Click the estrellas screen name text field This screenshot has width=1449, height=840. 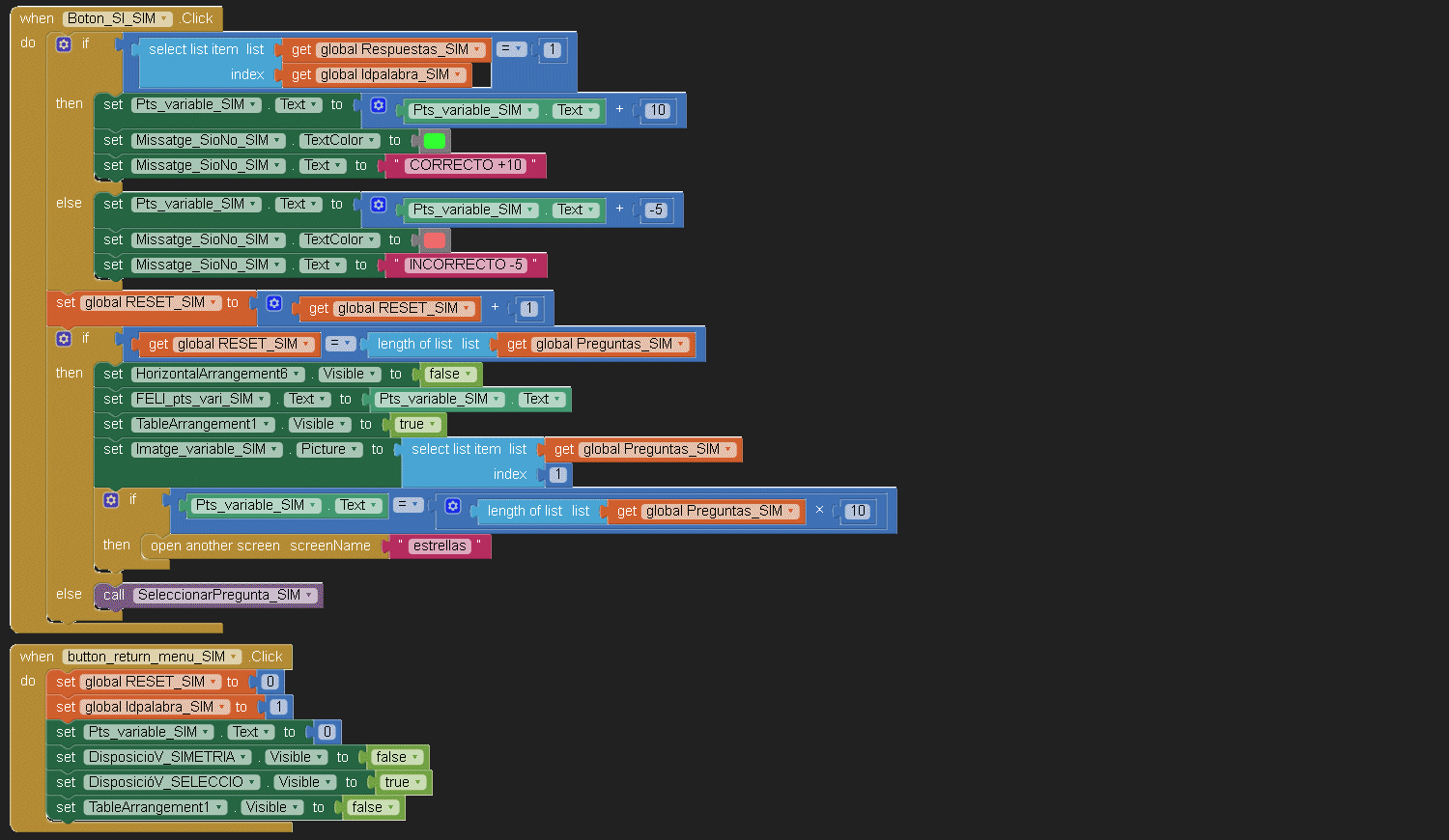(440, 546)
